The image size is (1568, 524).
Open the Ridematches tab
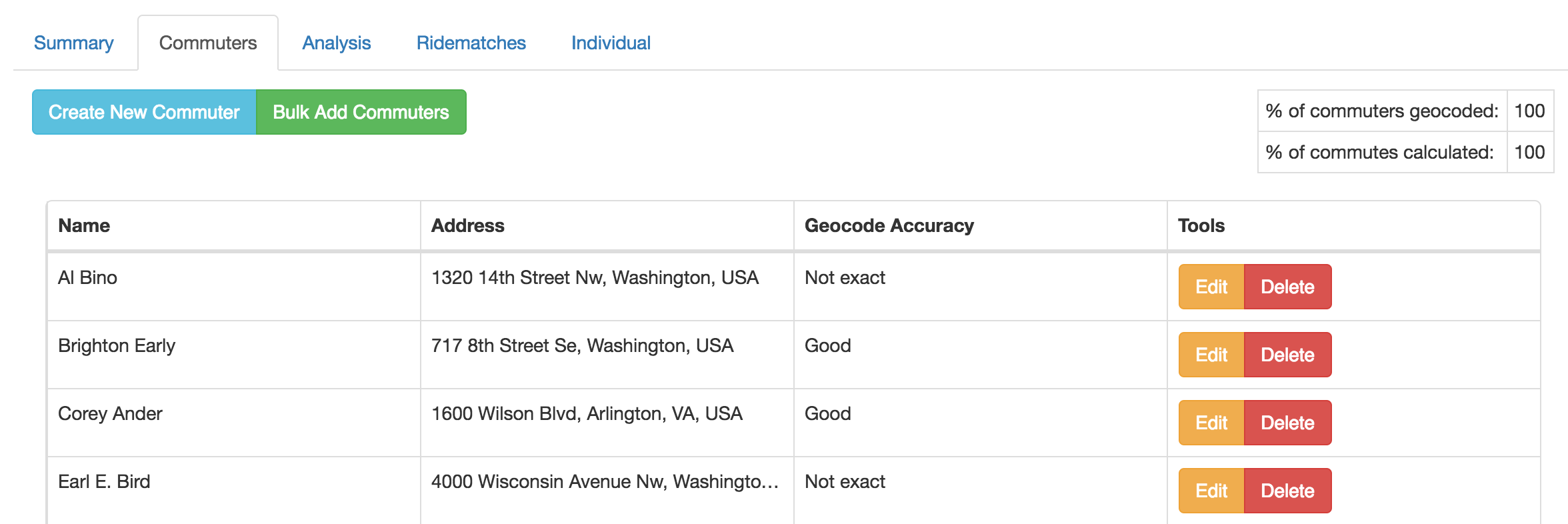tap(471, 43)
